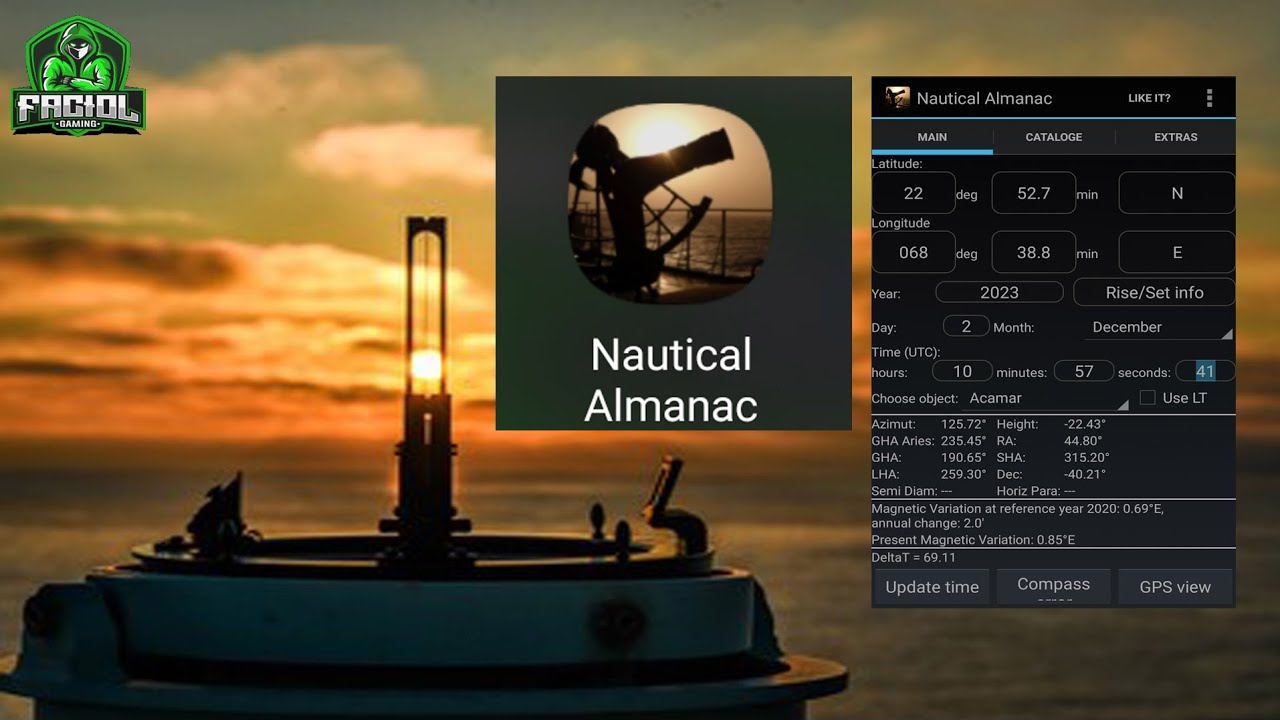The height and width of the screenshot is (720, 1280).
Task: Select the latitude minutes field showing 52.7
Action: pyautogui.click(x=1033, y=193)
